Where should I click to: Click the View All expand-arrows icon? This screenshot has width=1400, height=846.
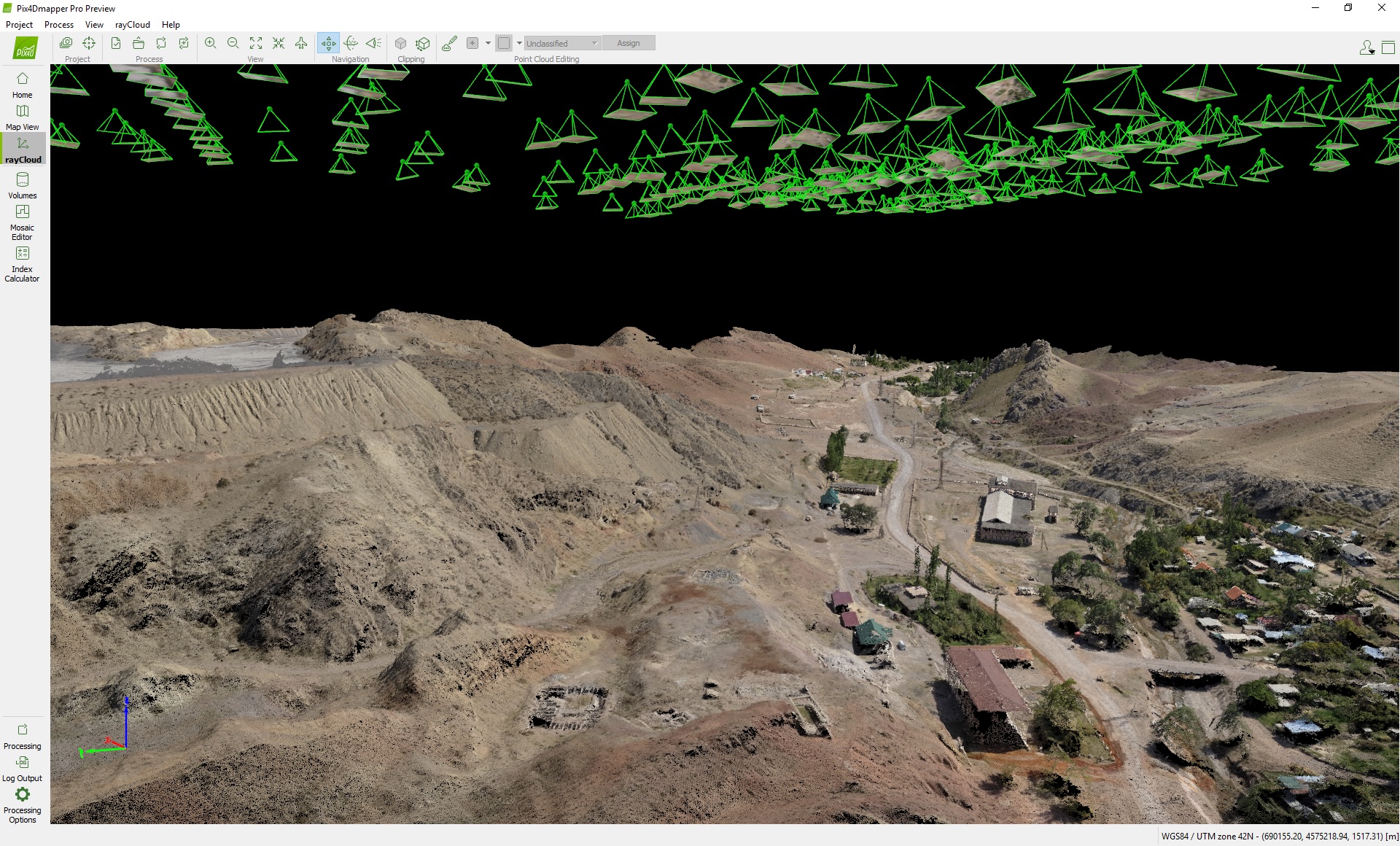(256, 43)
